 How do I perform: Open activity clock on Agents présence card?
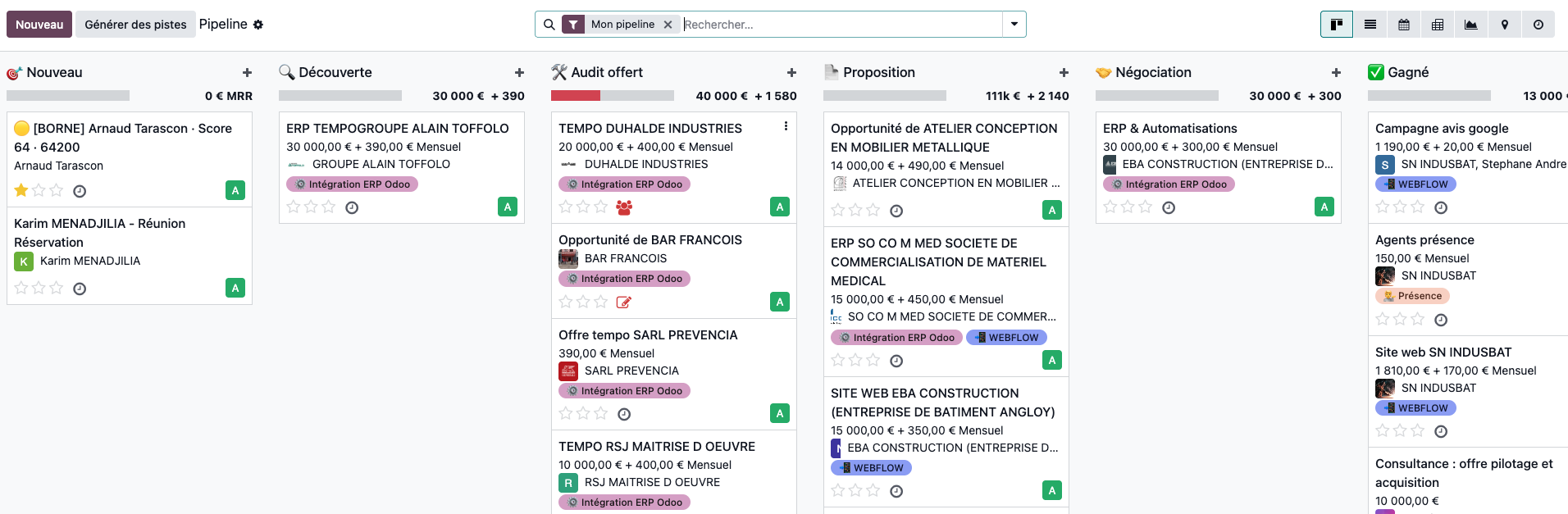point(1441,320)
